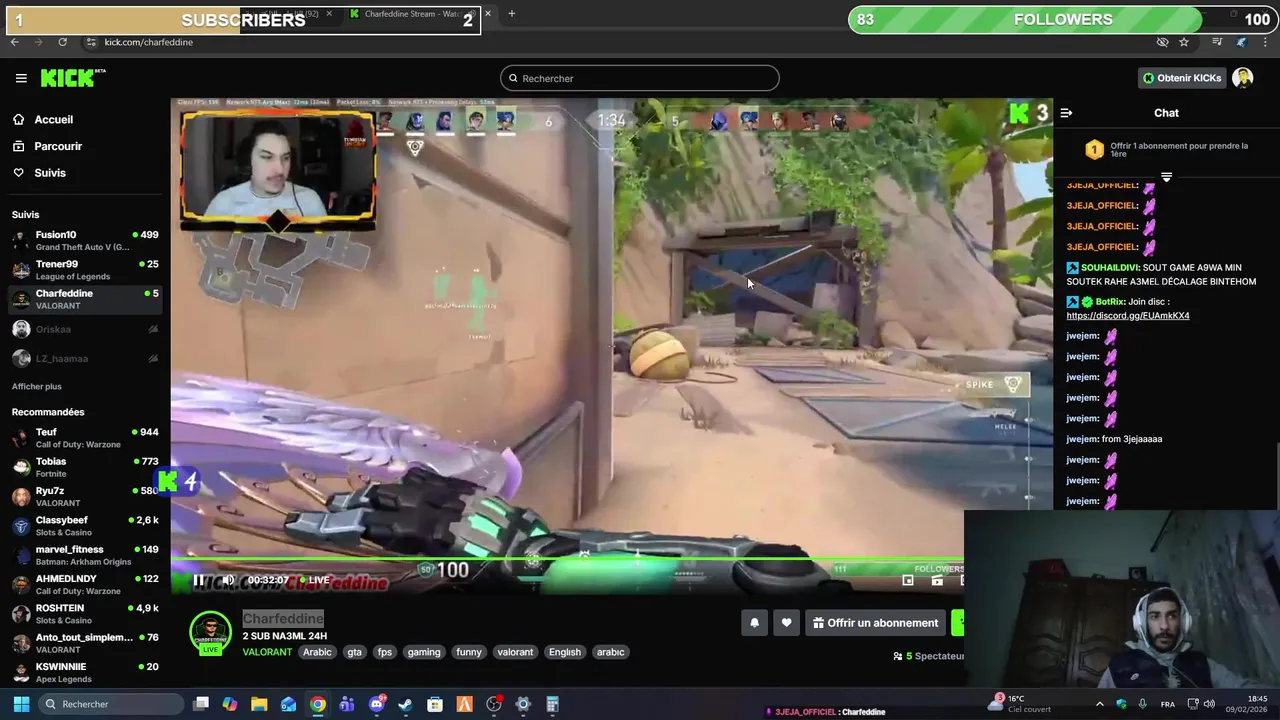Mute the stream volume speaker icon
The width and height of the screenshot is (1280, 720).
coord(228,580)
